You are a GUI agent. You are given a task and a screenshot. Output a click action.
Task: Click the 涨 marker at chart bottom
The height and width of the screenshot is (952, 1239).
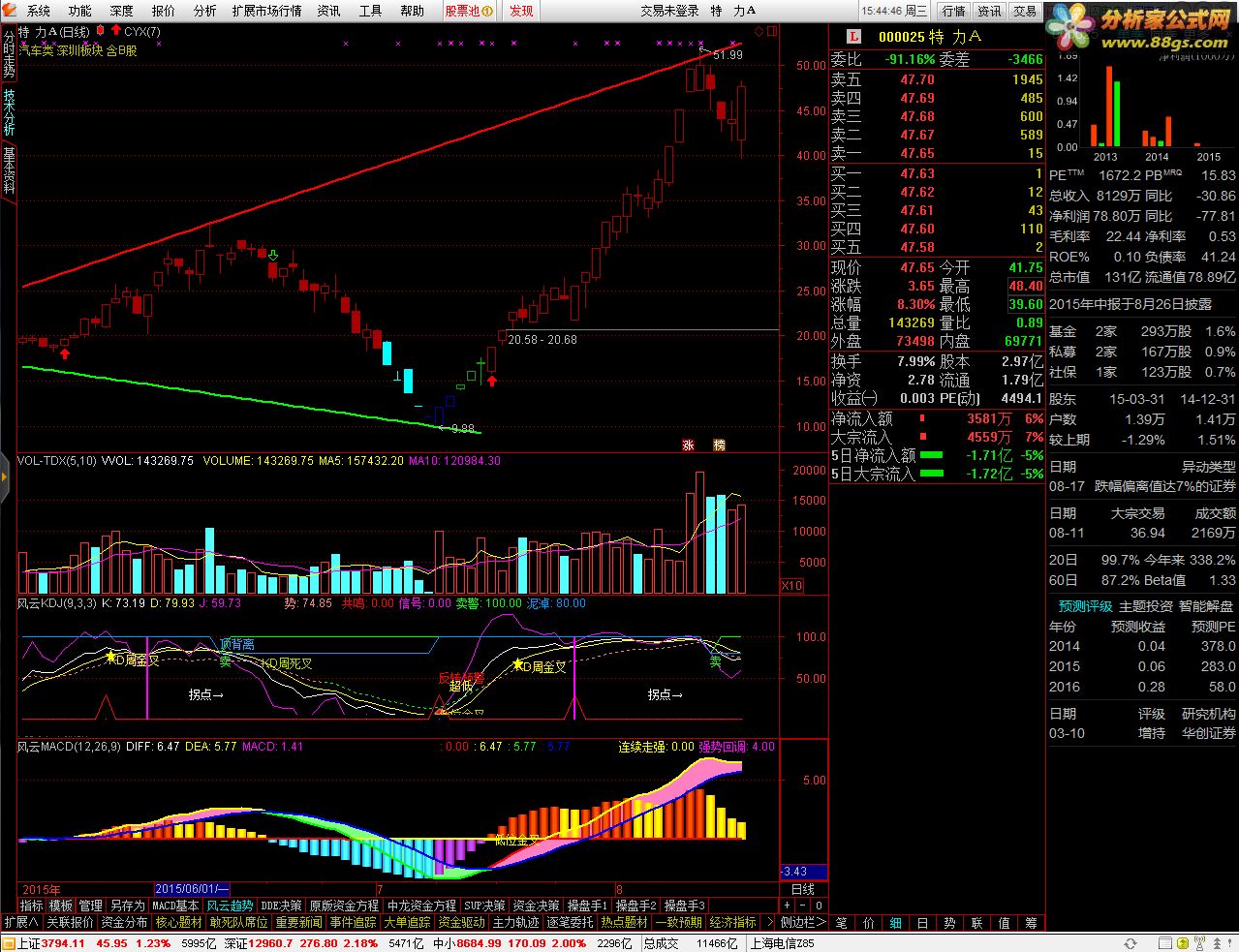689,445
